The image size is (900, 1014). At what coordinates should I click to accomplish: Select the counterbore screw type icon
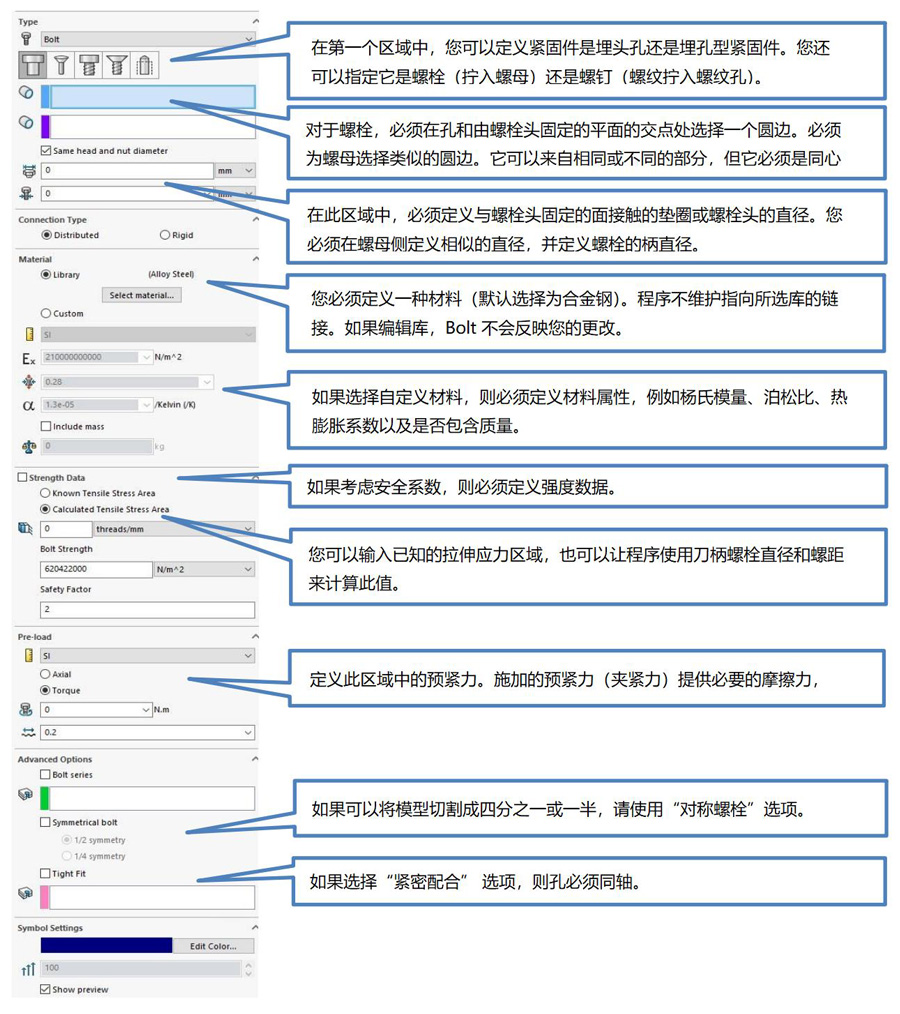pos(88,65)
